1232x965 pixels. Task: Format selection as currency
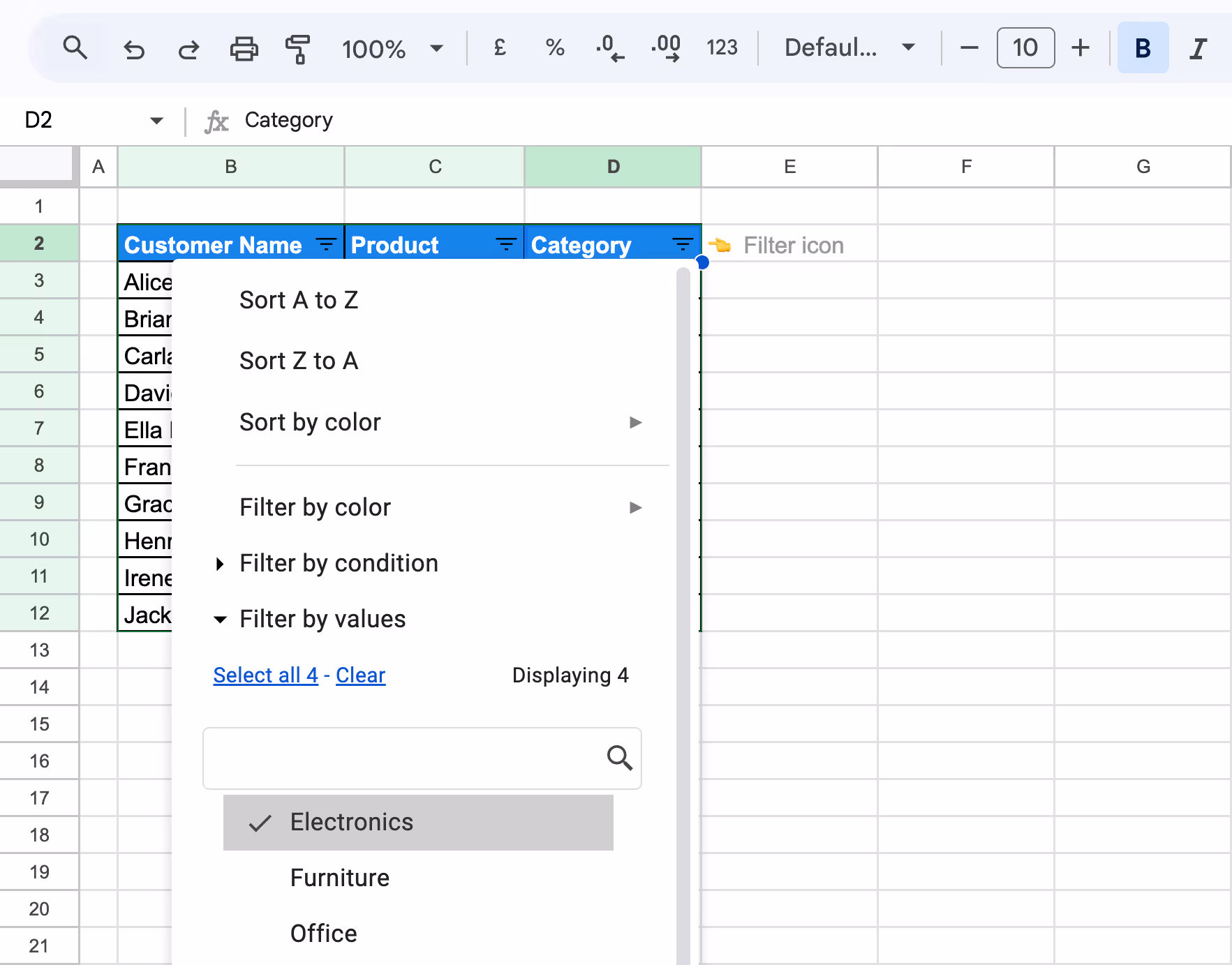[498, 47]
